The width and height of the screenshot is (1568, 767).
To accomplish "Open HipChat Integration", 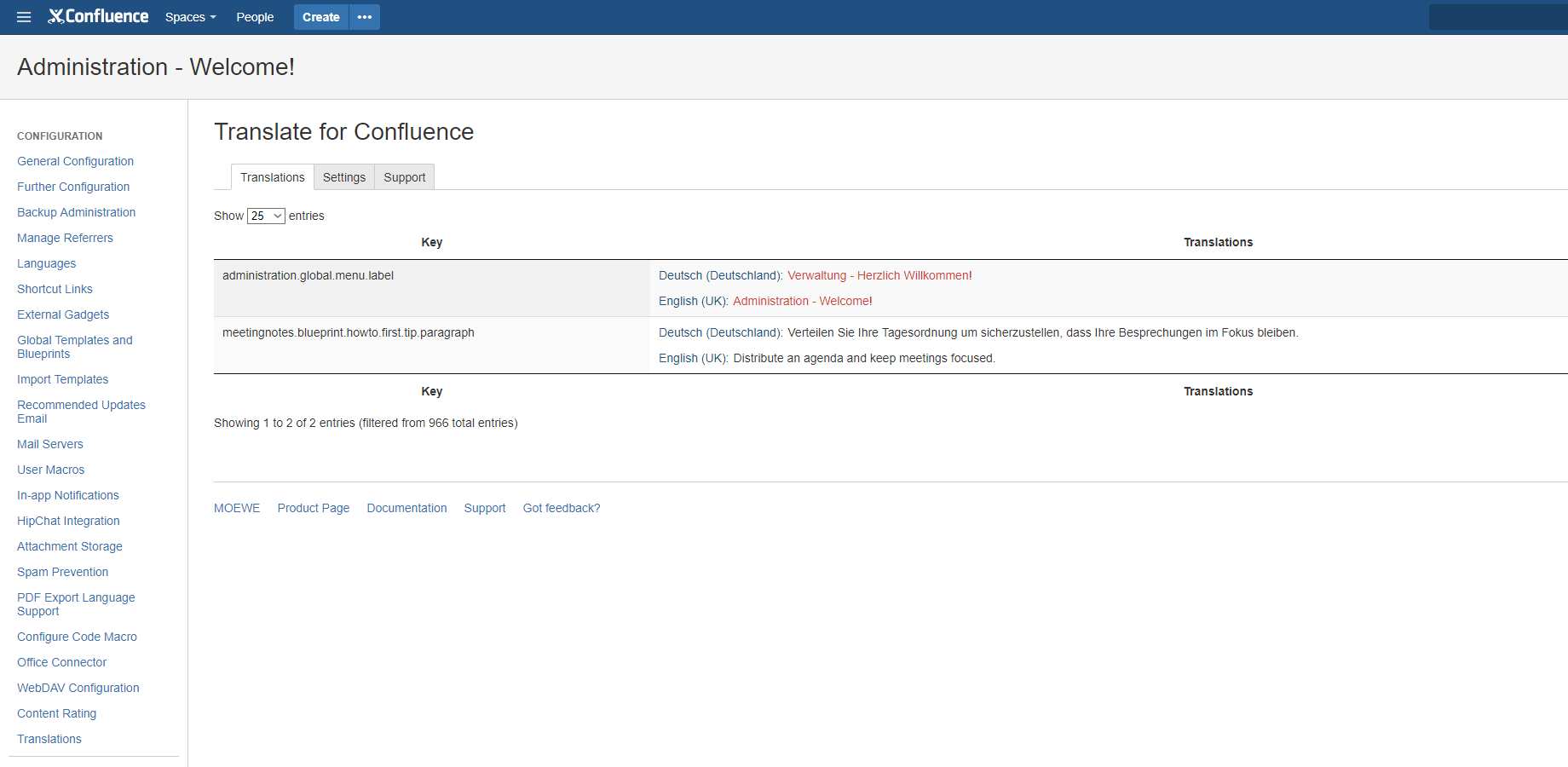I will pos(68,521).
